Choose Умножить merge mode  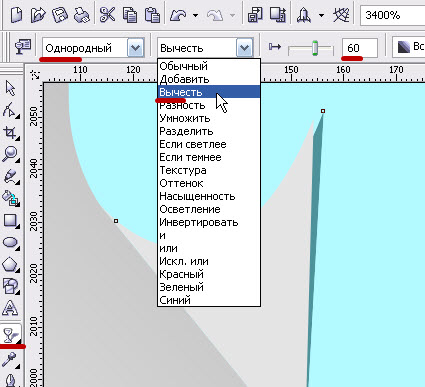coord(209,118)
